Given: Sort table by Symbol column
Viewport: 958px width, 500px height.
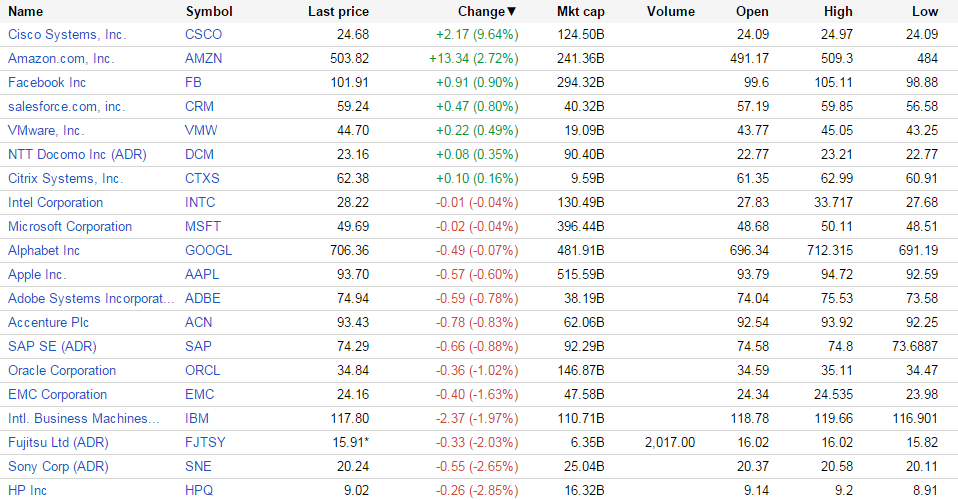Looking at the screenshot, I should pos(209,12).
